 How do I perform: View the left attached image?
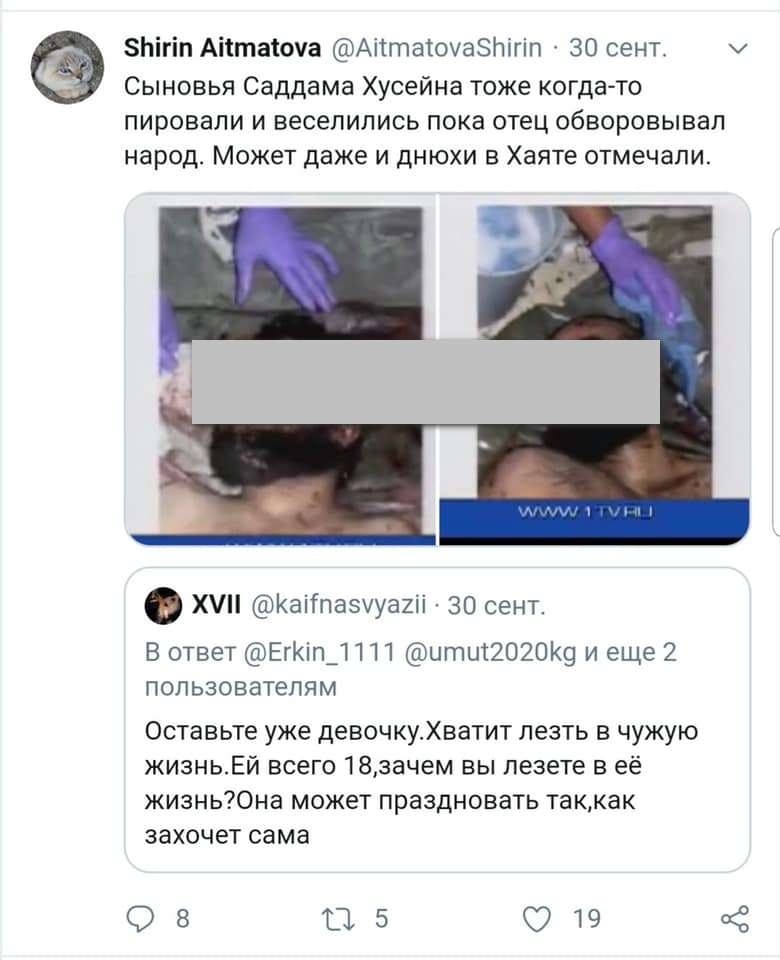click(280, 369)
